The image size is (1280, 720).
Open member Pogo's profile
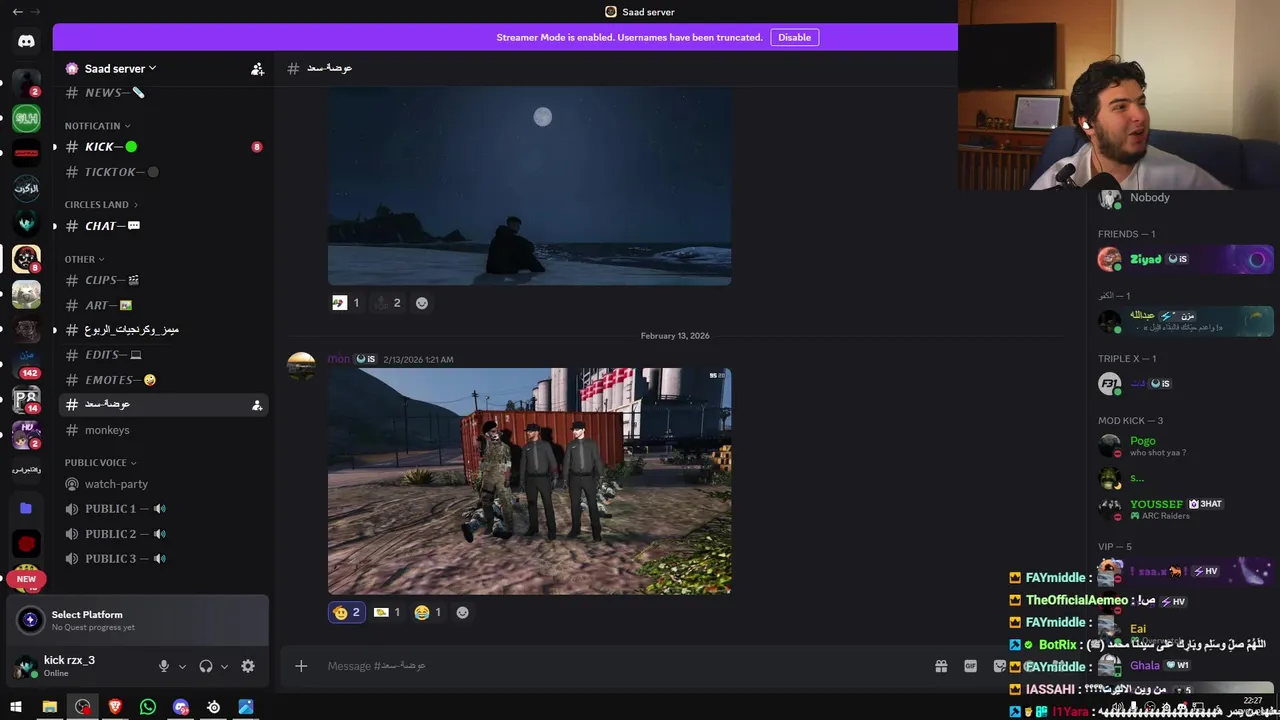(x=1185, y=446)
